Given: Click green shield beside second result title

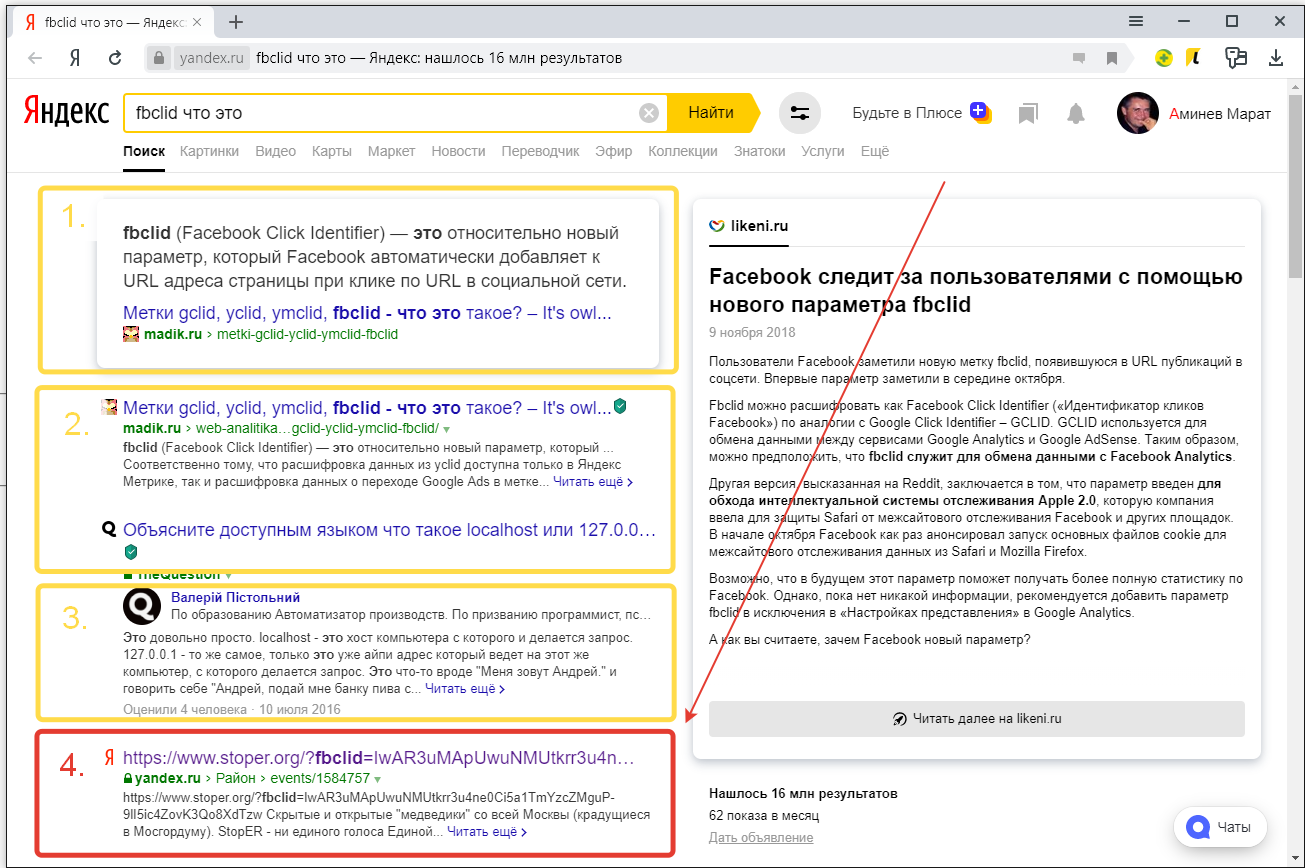Looking at the screenshot, I should (x=620, y=406).
